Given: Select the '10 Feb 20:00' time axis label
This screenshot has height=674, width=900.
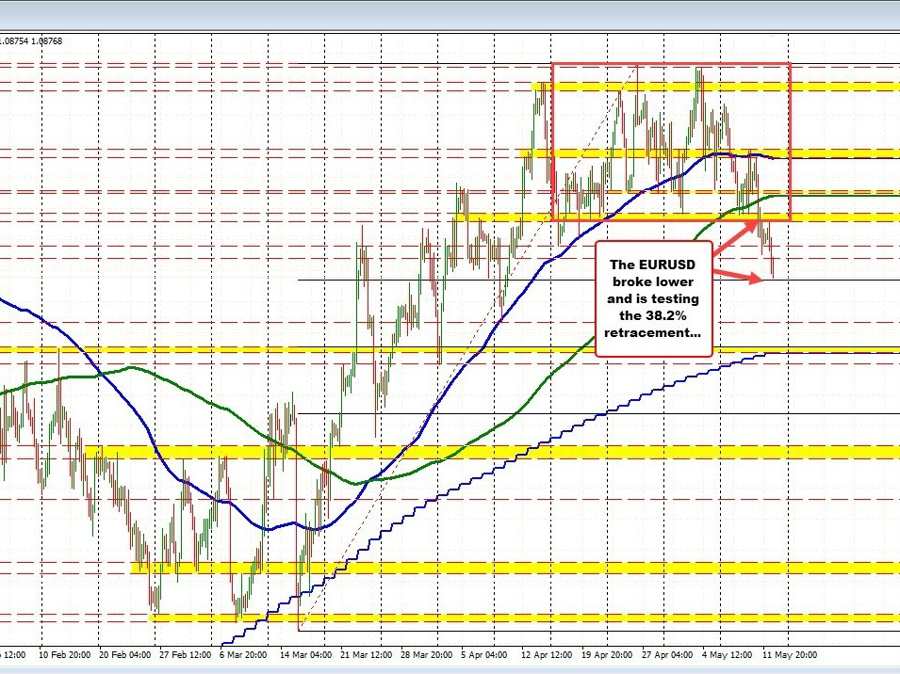Looking at the screenshot, I should 64,654.
